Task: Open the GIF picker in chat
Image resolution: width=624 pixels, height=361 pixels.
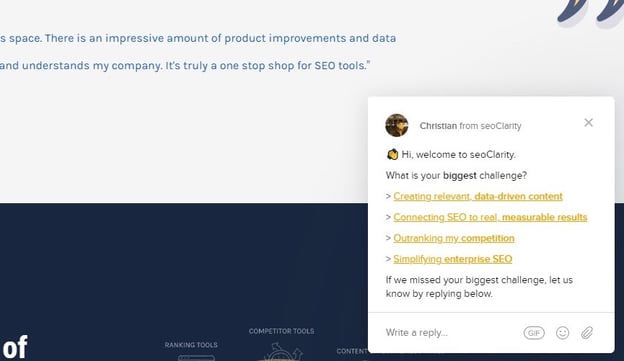Action: pos(534,333)
